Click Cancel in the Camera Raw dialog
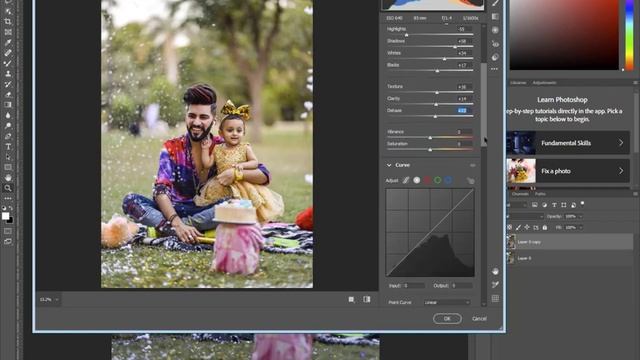This screenshot has width=640, height=360. pos(479,318)
